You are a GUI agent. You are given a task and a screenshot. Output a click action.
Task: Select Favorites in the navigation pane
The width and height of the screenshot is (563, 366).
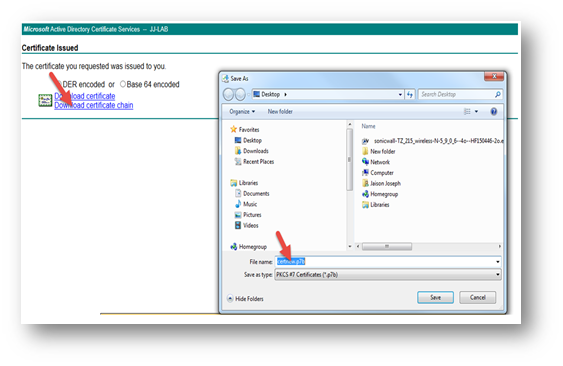pyautogui.click(x=245, y=129)
